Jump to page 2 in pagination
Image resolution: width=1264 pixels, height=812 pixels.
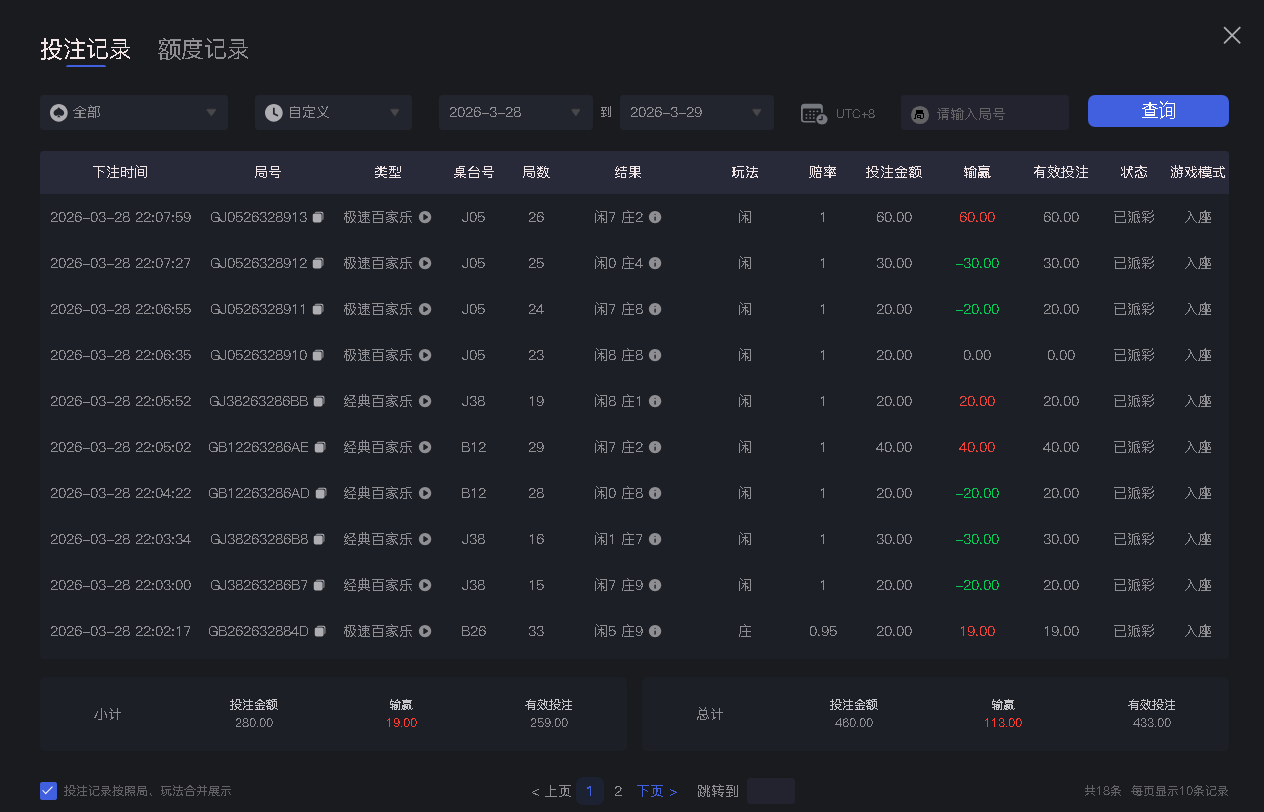(618, 791)
